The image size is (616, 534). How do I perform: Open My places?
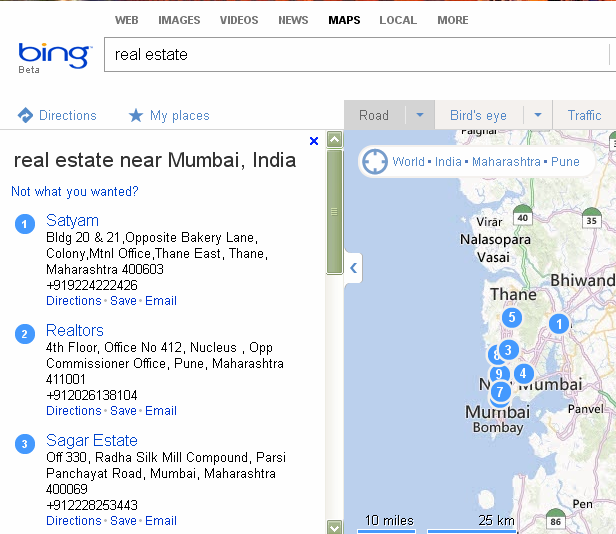click(x=180, y=116)
